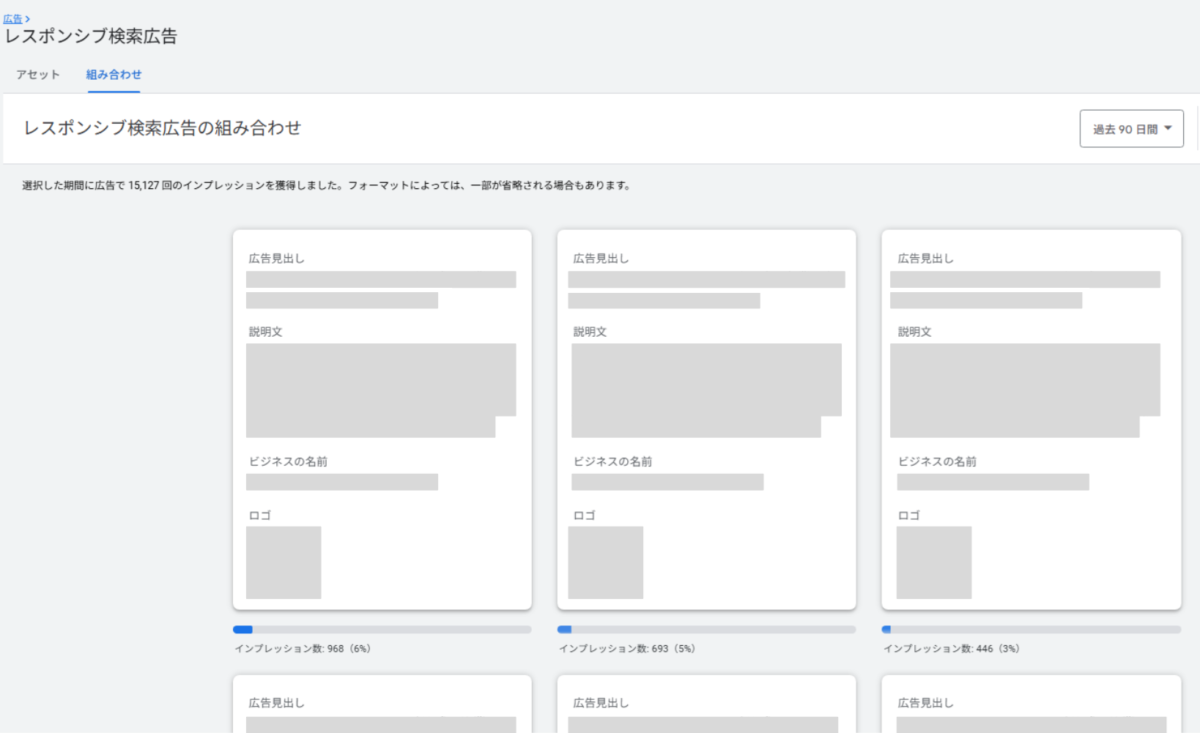The image size is (1200, 733).
Task: Select the 組み合わせ tab
Action: tap(114, 75)
